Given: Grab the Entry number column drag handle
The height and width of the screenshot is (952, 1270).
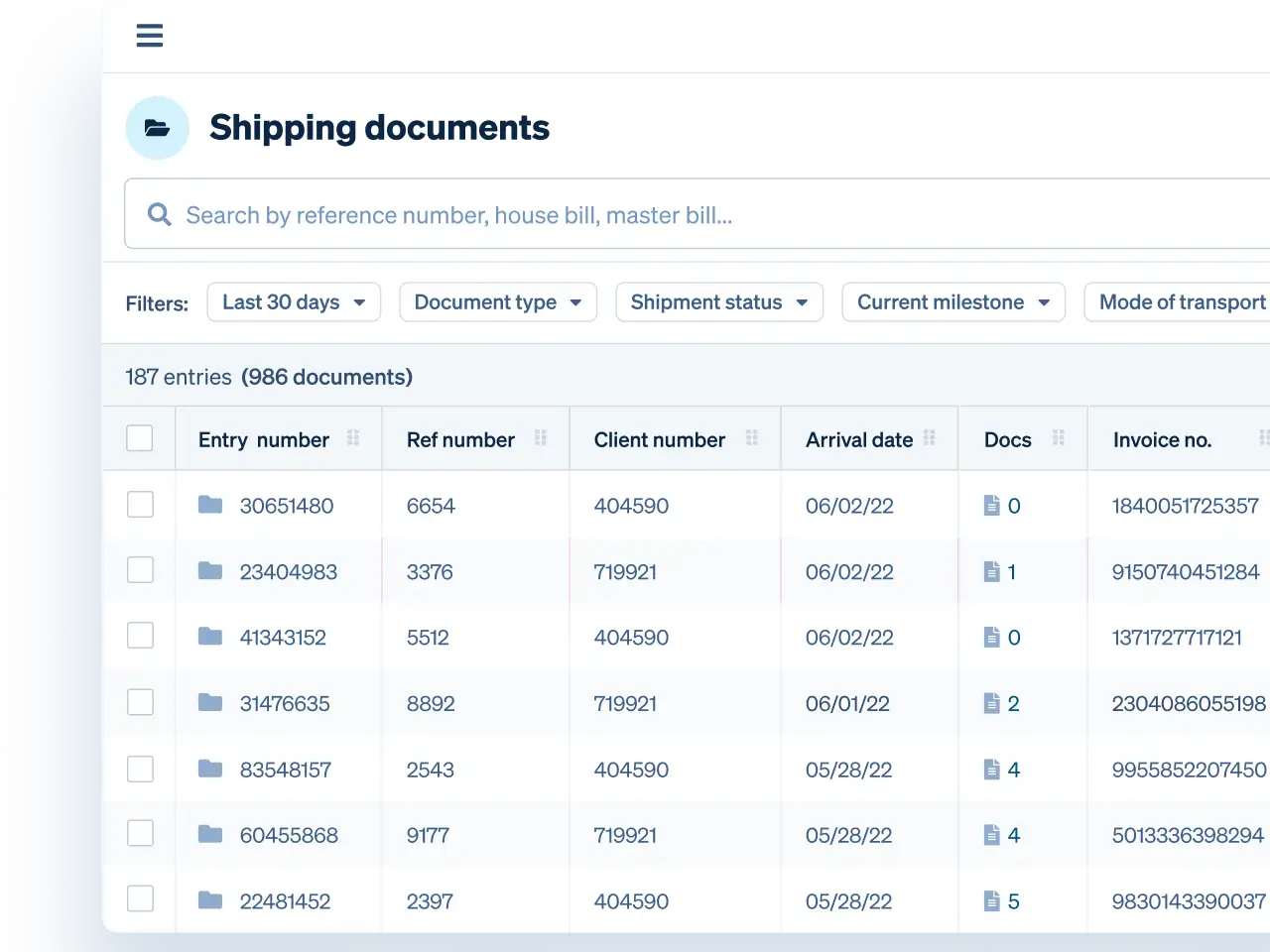Looking at the screenshot, I should tap(353, 438).
